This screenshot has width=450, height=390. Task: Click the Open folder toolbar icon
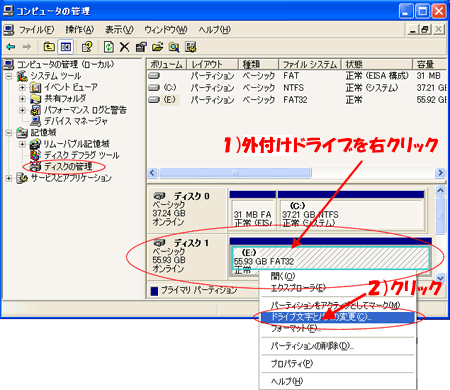[x=157, y=47]
